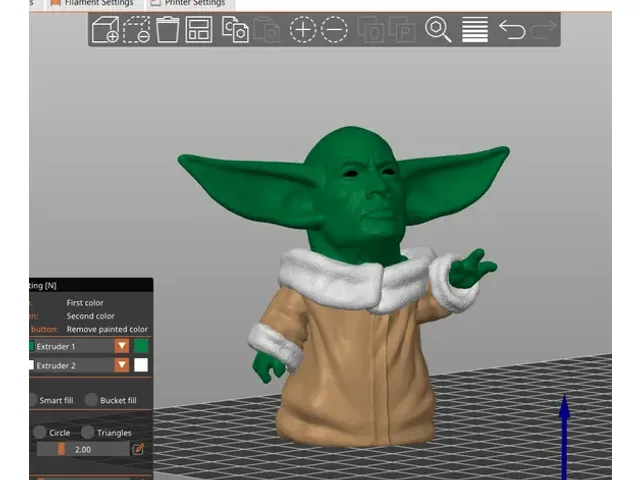The height and width of the screenshot is (480, 640).
Task: Select the Smart fill option
Action: (x=51, y=400)
